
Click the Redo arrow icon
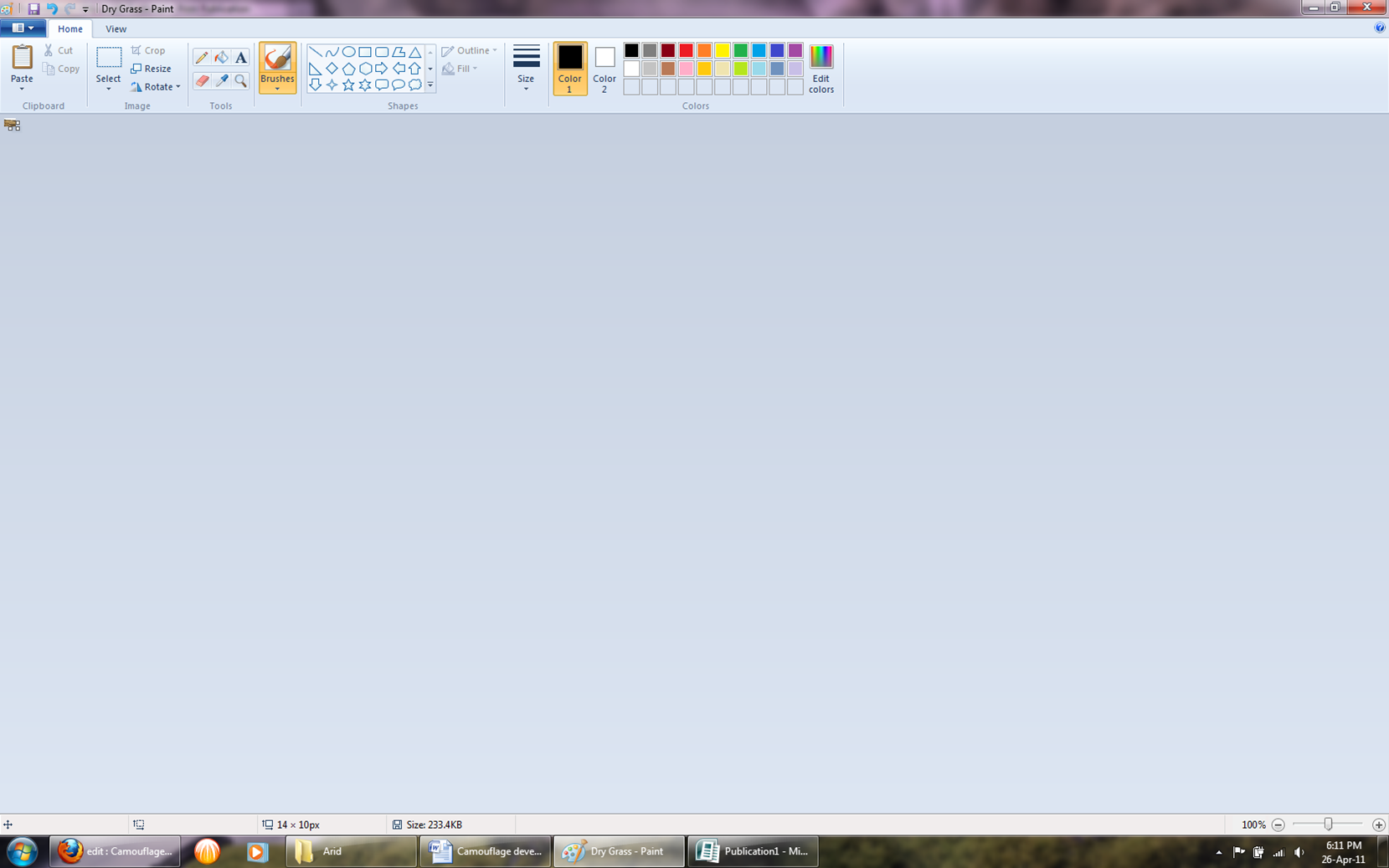tap(70, 8)
